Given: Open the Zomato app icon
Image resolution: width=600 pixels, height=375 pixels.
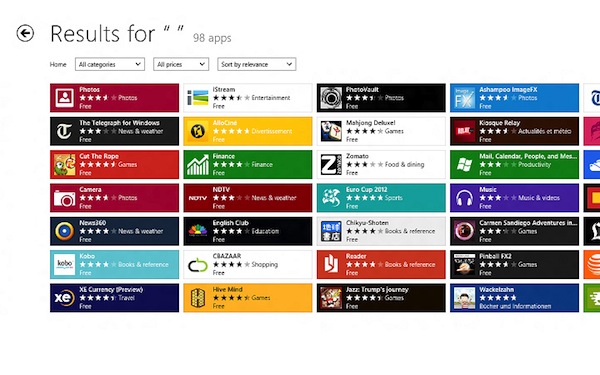Looking at the screenshot, I should (331, 165).
